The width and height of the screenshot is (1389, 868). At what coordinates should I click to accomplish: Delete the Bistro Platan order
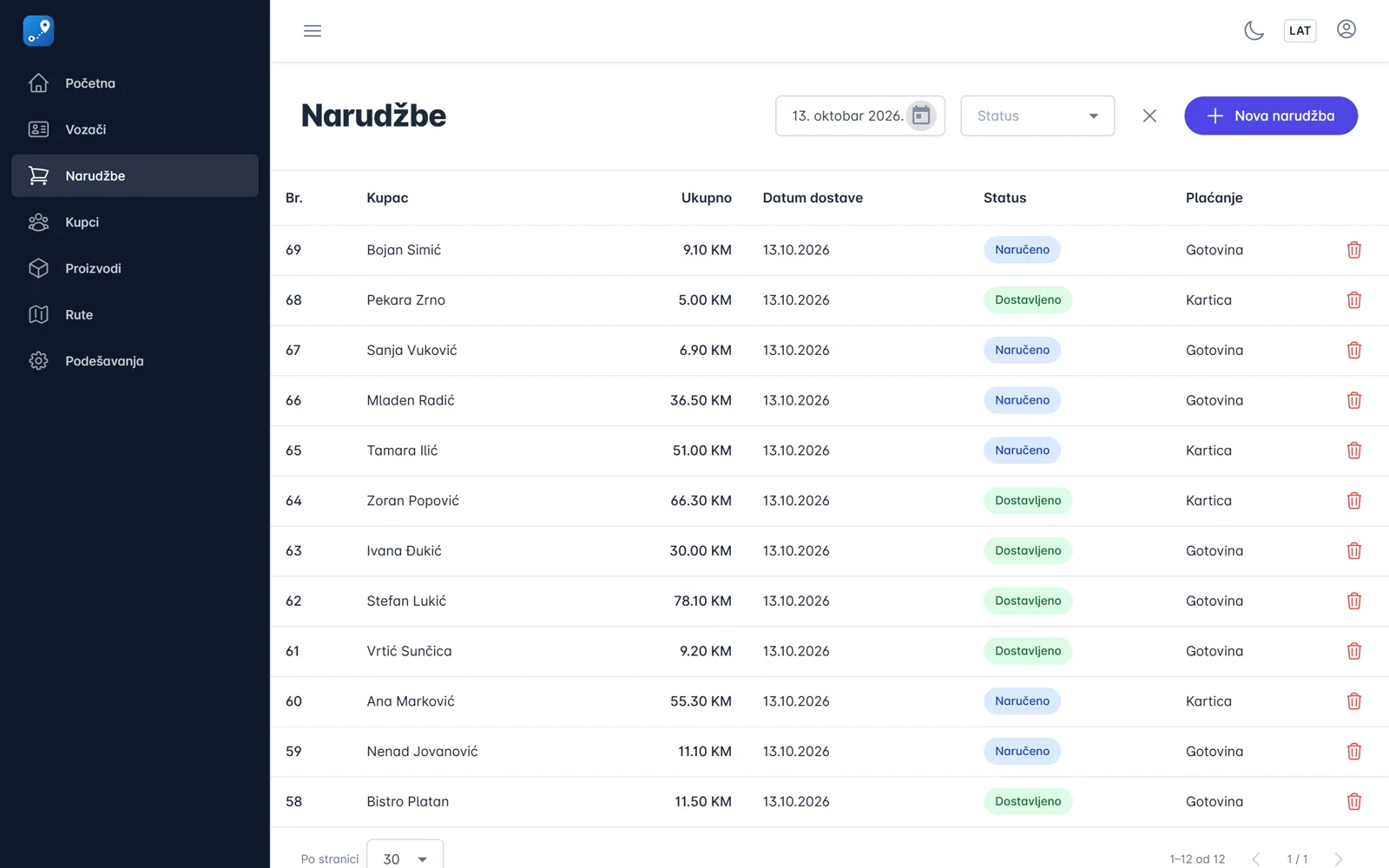[1353, 802]
